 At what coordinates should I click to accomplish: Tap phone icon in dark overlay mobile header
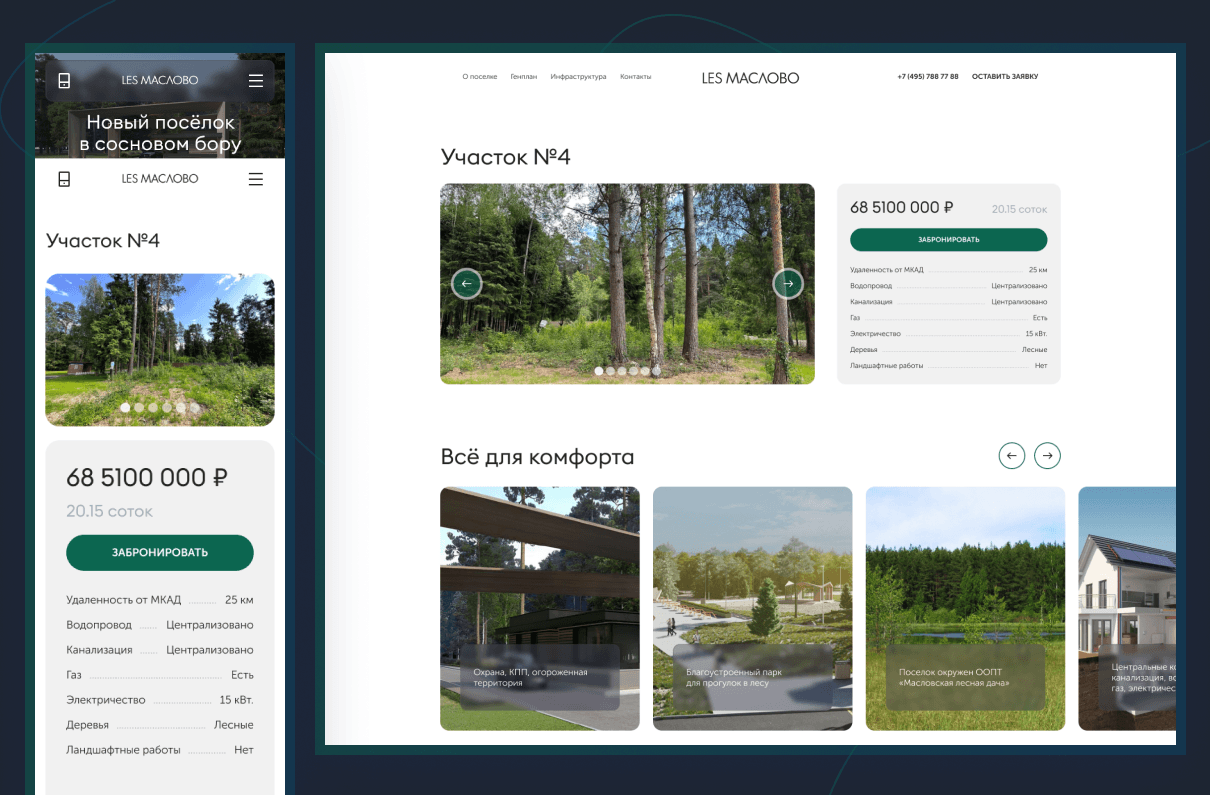click(x=64, y=81)
